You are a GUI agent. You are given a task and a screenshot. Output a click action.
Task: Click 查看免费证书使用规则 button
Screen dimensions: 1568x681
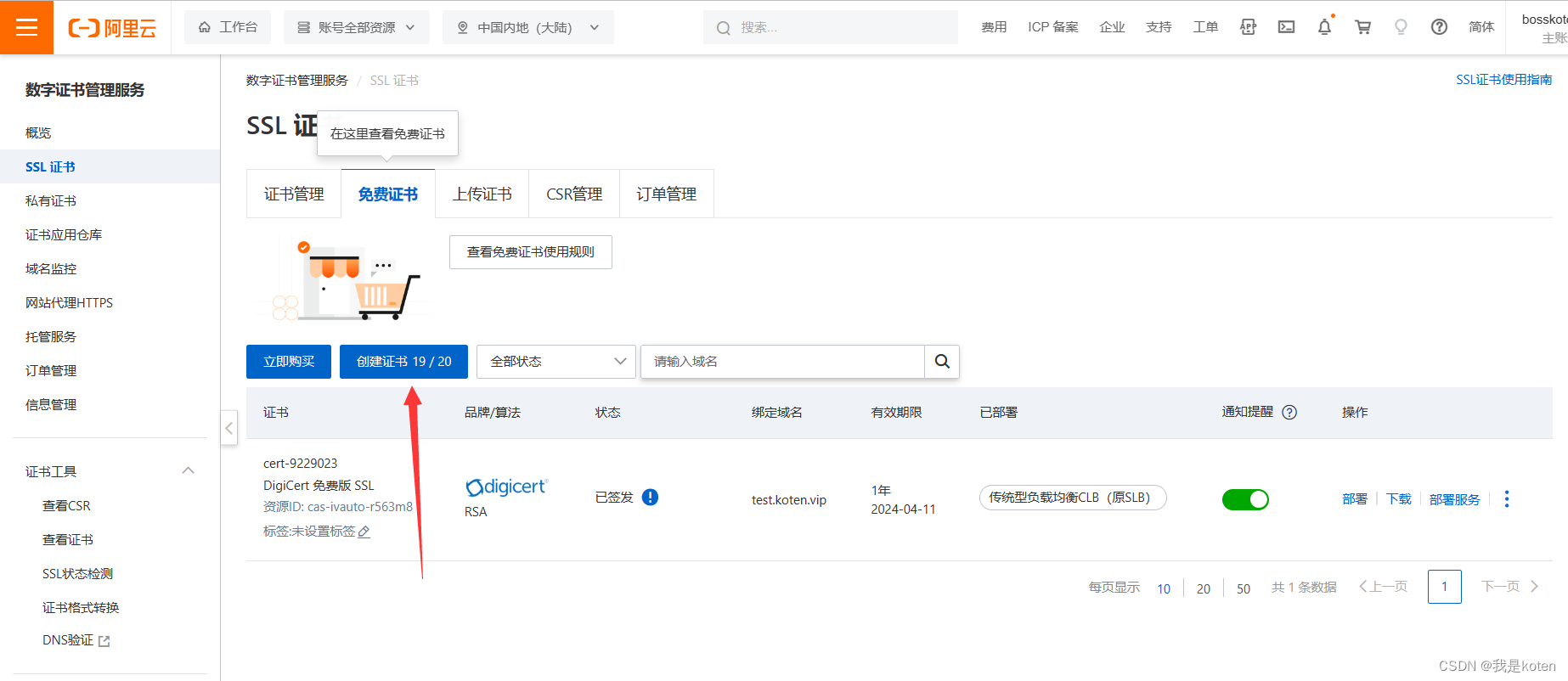[x=531, y=252]
